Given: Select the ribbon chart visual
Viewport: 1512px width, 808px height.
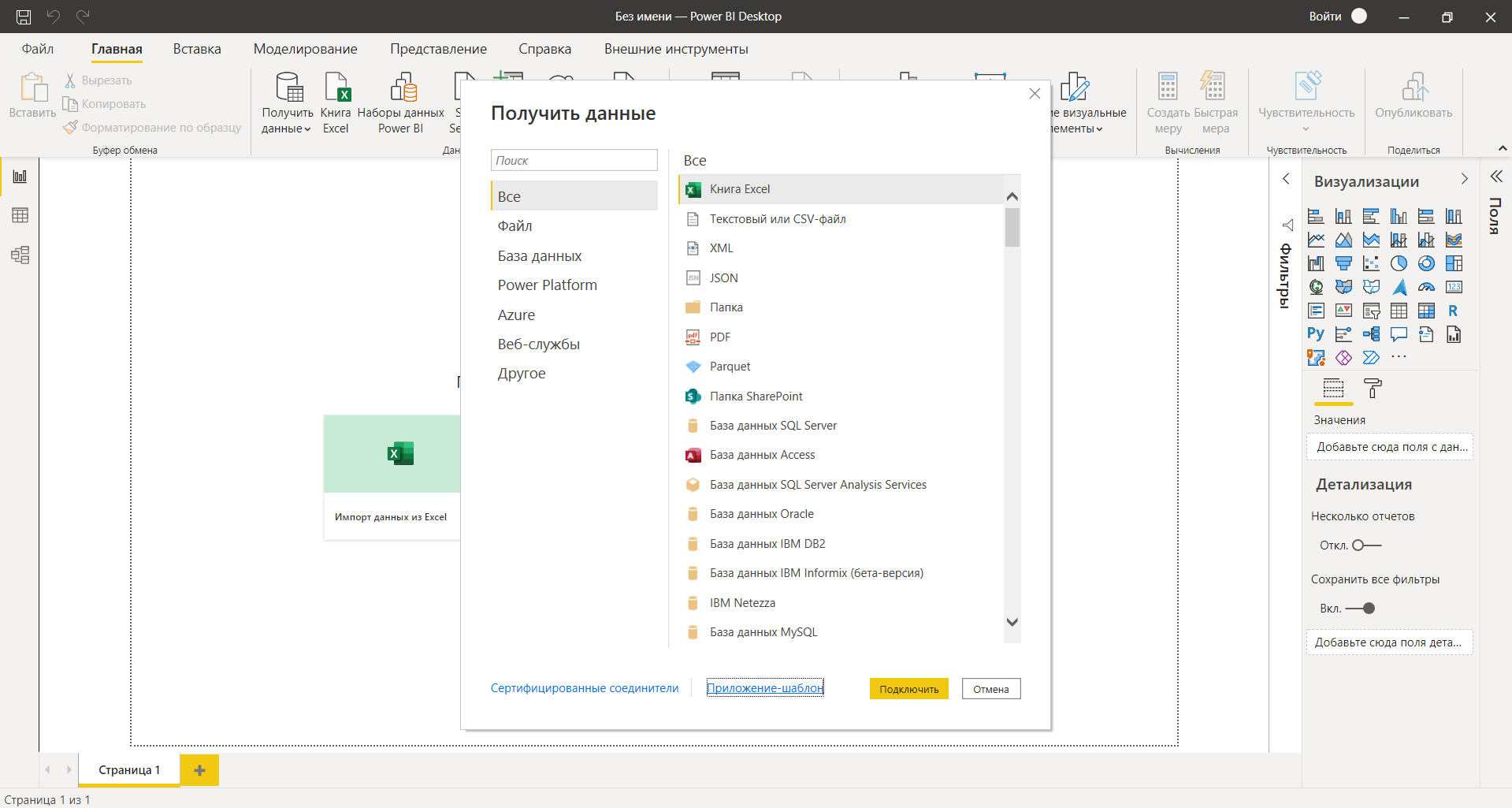Looking at the screenshot, I should pos(1454,240).
